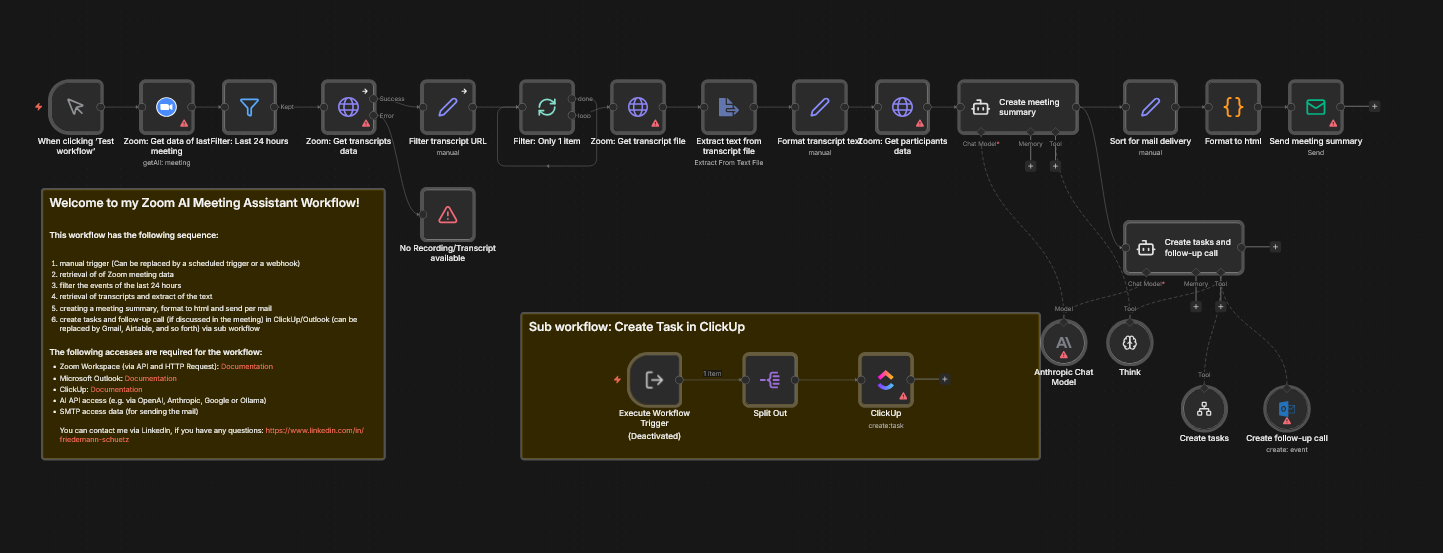Open the Microsoft Outlook Documentation link
1443x553 pixels.
tap(150, 378)
